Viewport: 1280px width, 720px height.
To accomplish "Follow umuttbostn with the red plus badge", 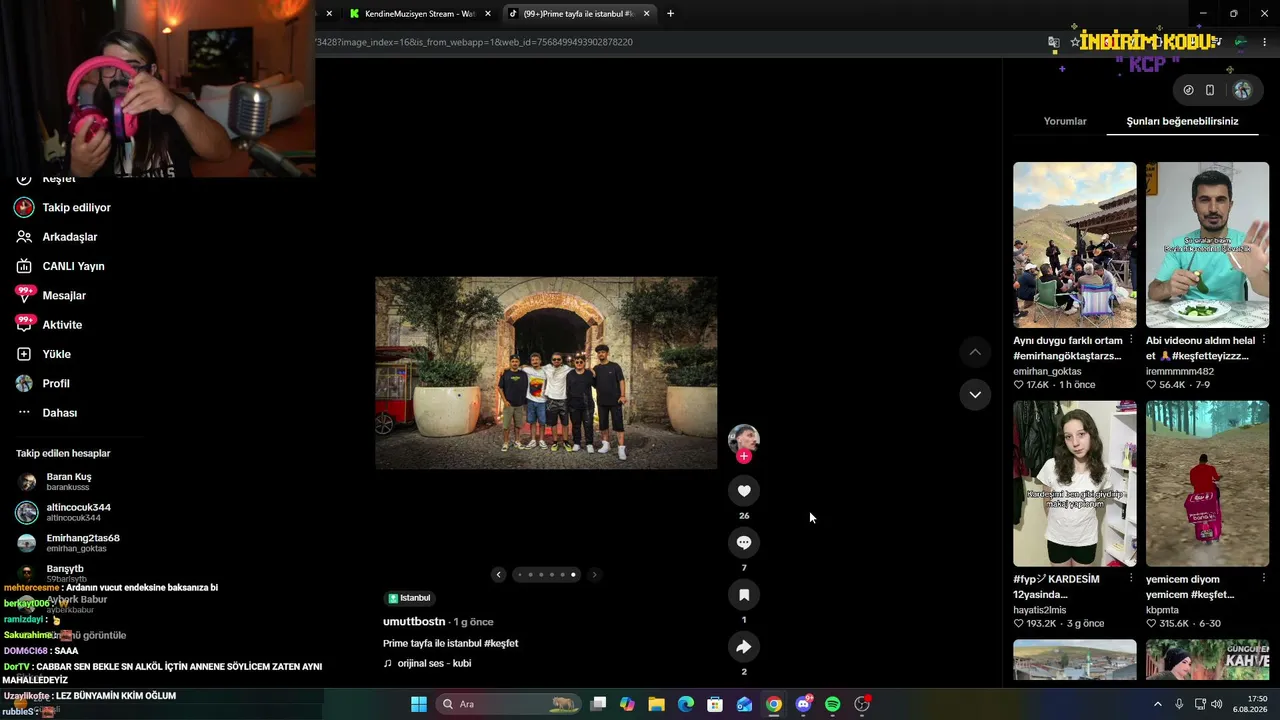I will [x=744, y=456].
